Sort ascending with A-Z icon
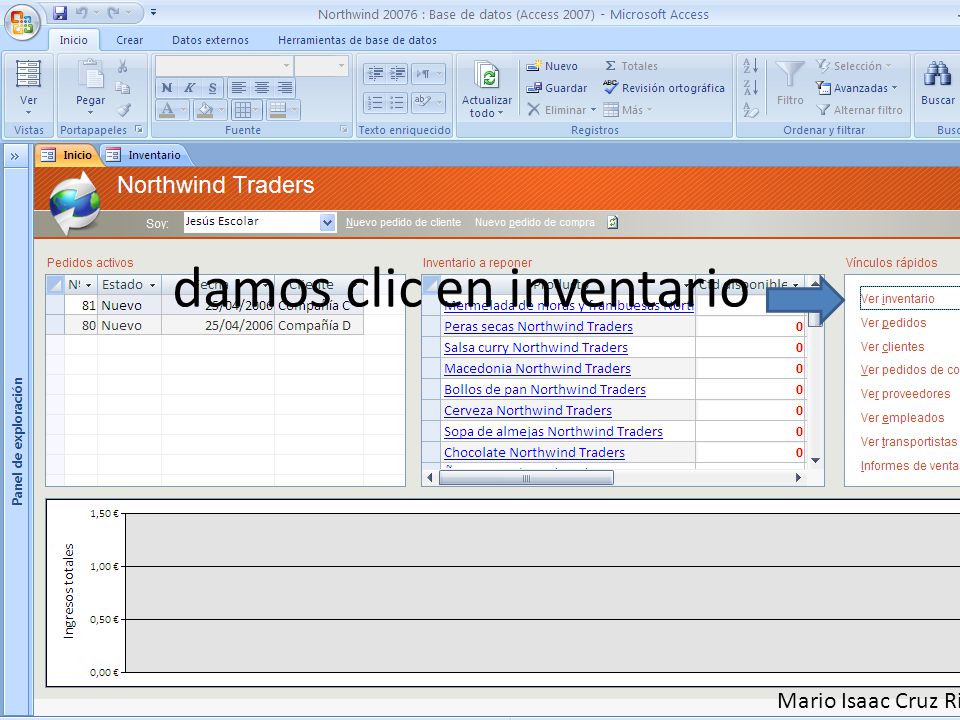This screenshot has width=960, height=720. point(751,65)
